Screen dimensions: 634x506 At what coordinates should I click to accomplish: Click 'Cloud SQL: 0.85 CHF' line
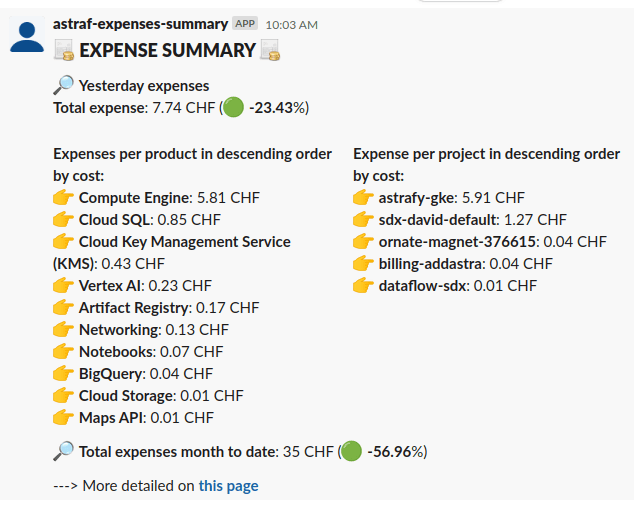[x=150, y=220]
